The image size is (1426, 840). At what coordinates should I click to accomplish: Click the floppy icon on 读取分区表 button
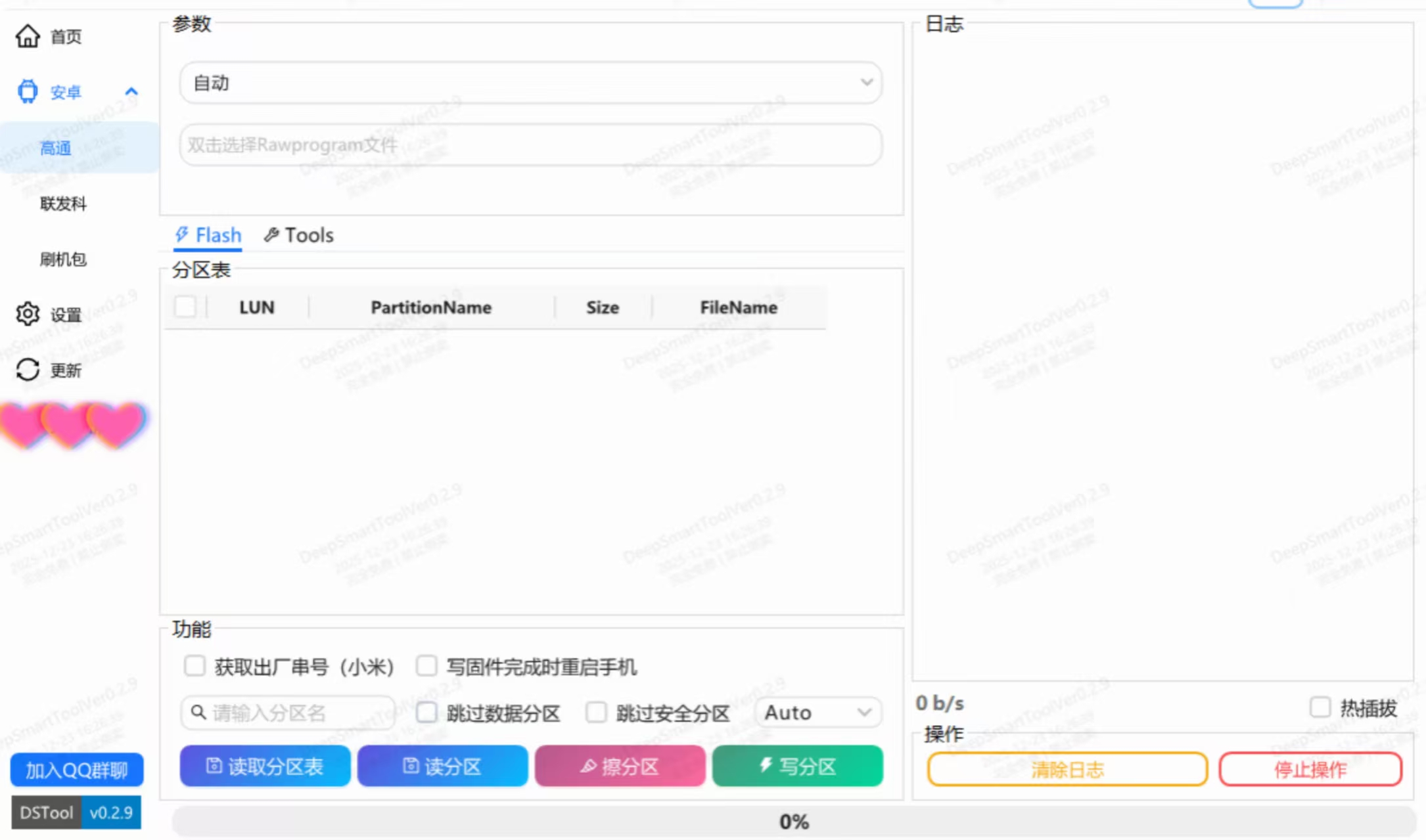click(214, 766)
